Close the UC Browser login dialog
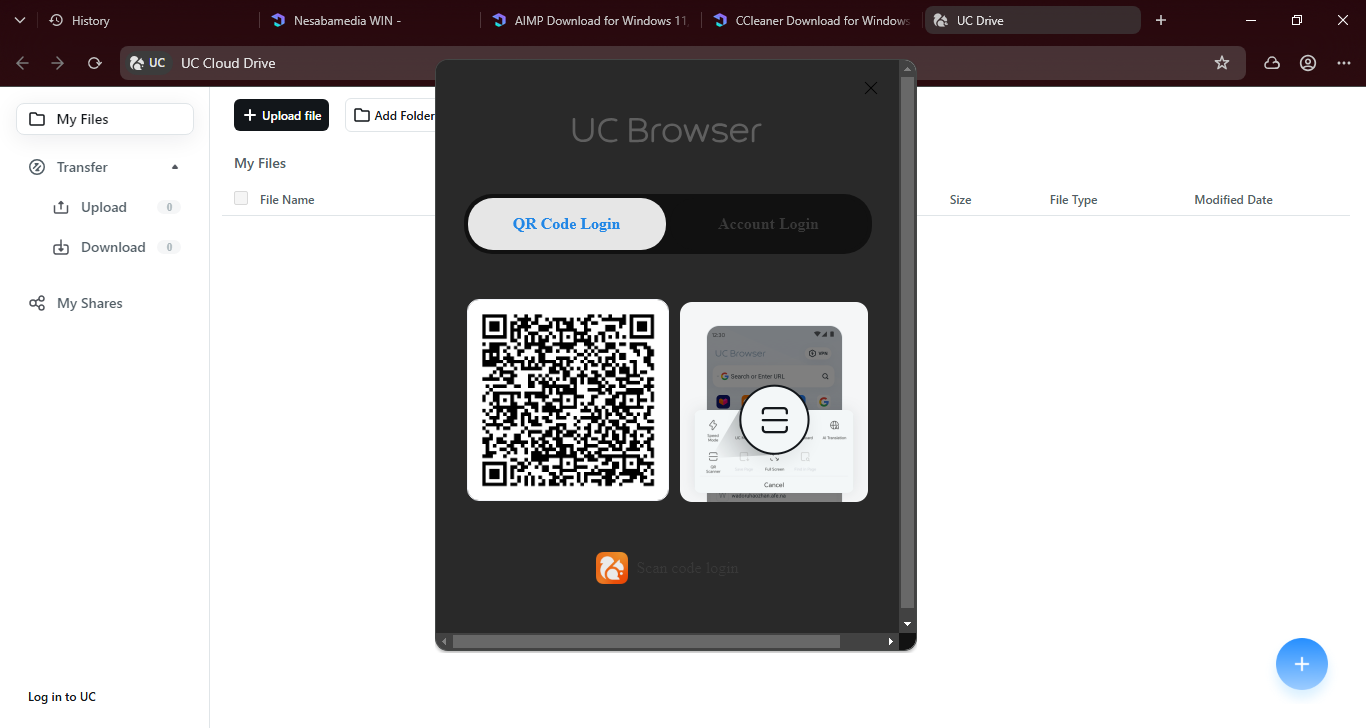 click(870, 88)
